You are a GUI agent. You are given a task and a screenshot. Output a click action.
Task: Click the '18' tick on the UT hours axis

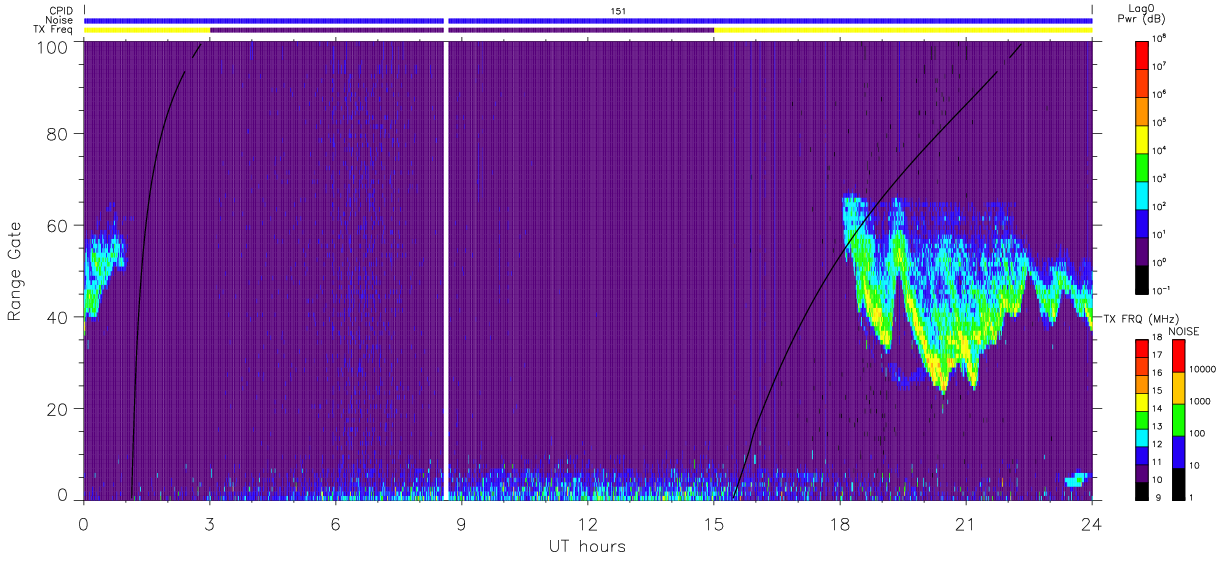pyautogui.click(x=839, y=523)
